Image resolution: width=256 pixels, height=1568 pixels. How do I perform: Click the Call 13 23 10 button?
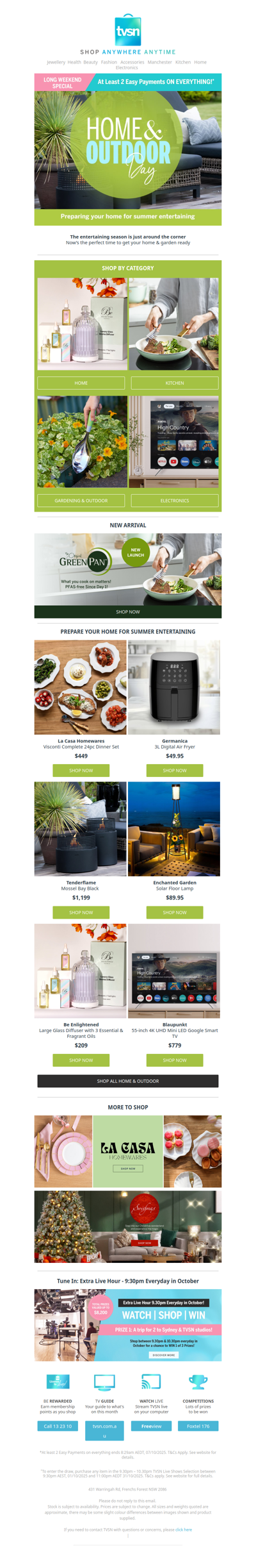(x=58, y=1426)
